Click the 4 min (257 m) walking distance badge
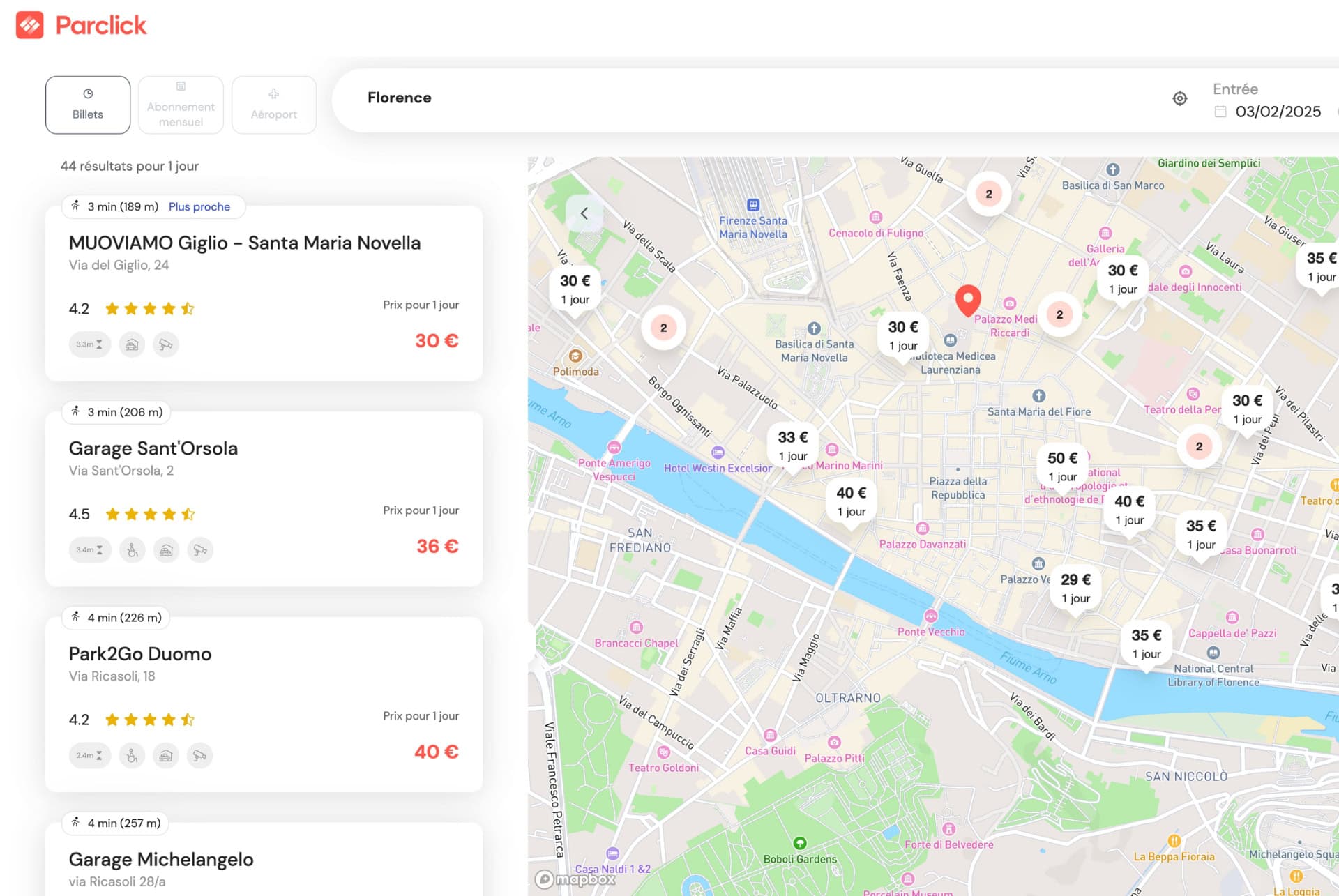The height and width of the screenshot is (896, 1339). coord(116,823)
